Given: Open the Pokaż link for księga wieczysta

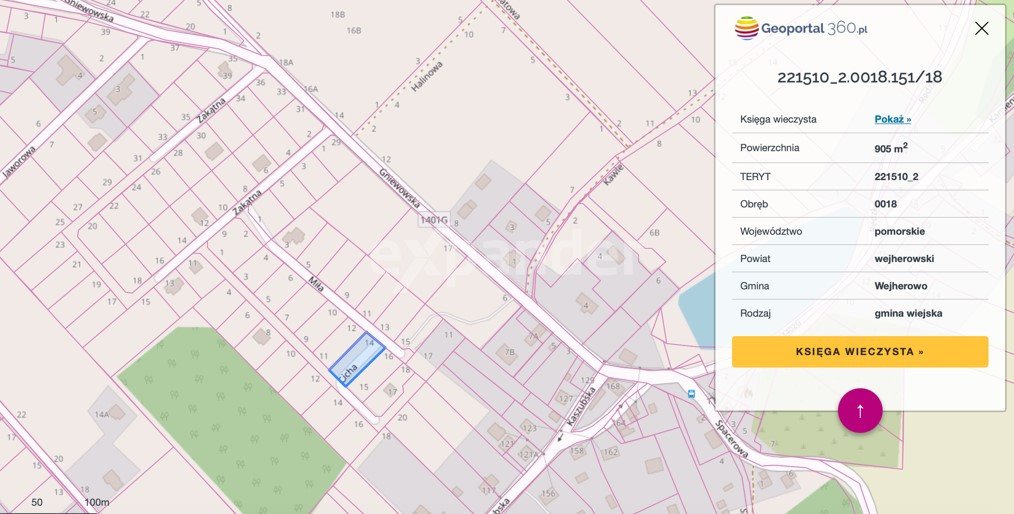Looking at the screenshot, I should pyautogui.click(x=892, y=119).
